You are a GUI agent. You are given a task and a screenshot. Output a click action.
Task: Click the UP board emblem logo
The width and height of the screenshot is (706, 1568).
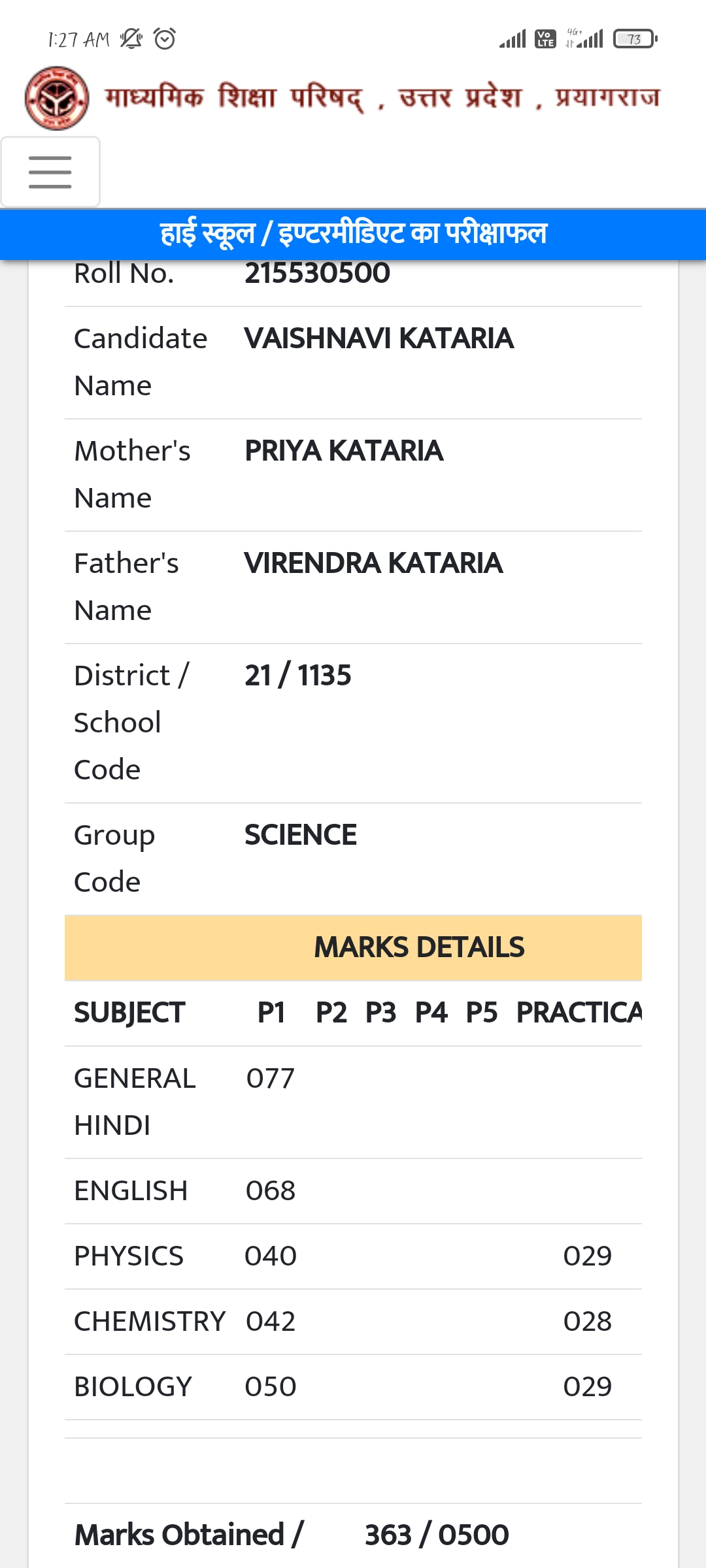click(x=57, y=98)
